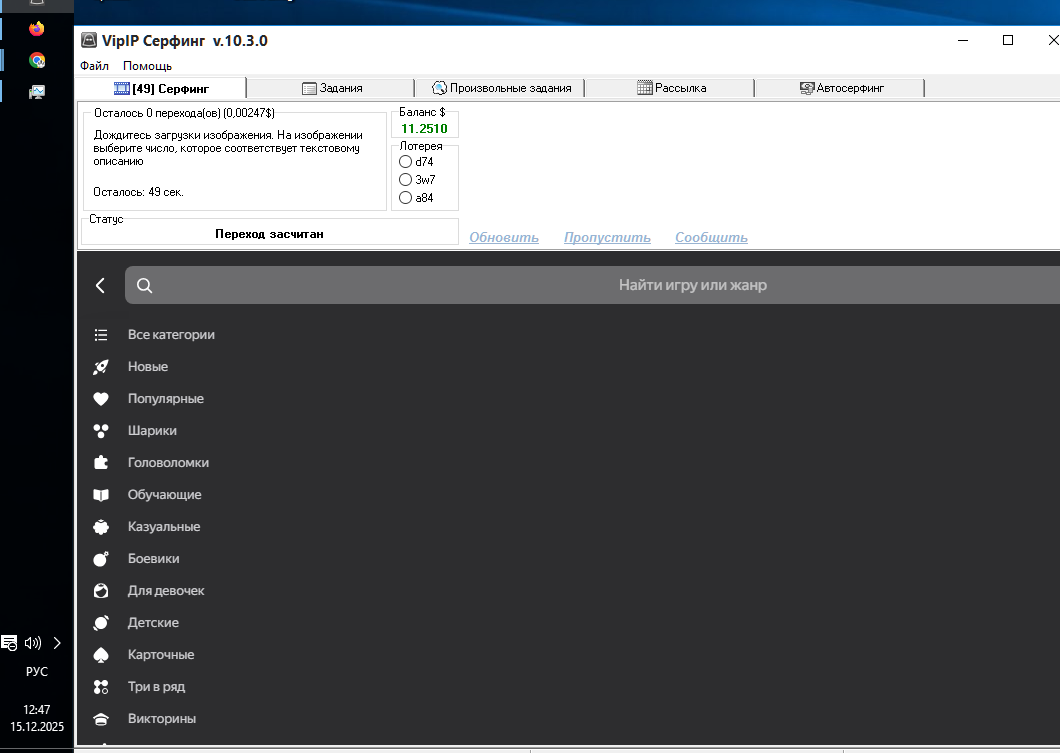Screen dimensions: 1060x753
Task: Open the Все категории list
Action: point(171,335)
